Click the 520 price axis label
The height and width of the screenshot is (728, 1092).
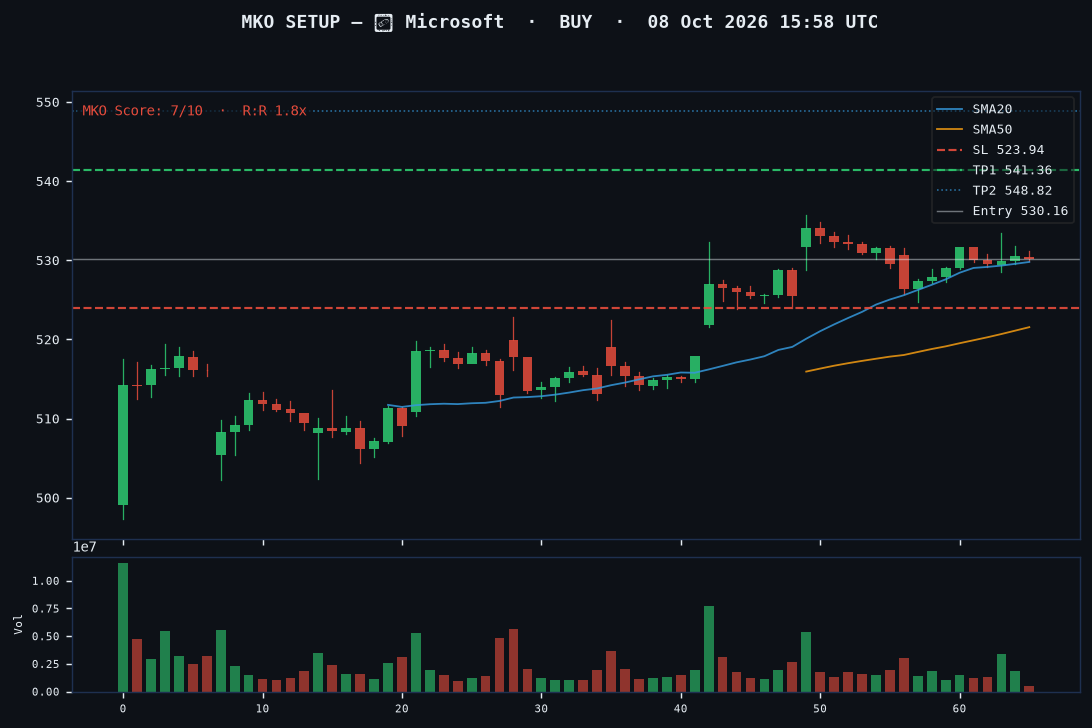click(48, 340)
